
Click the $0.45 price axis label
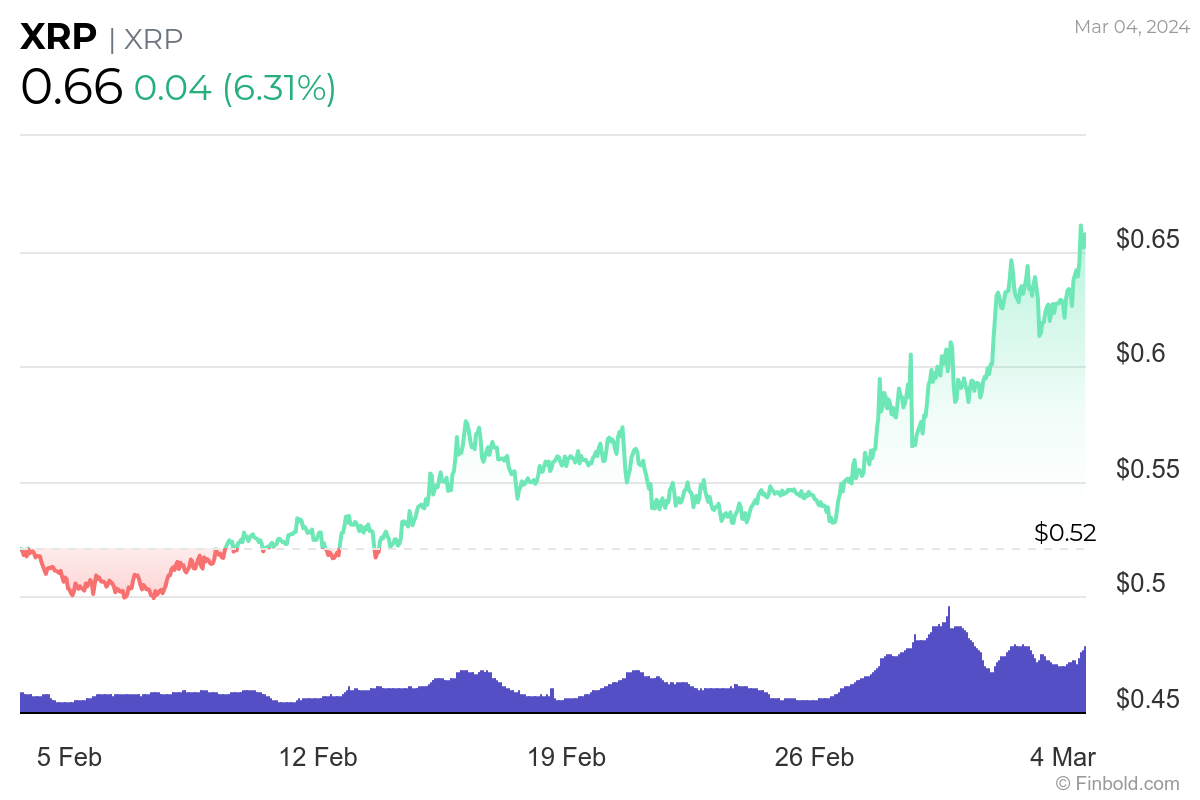pyautogui.click(x=1148, y=698)
